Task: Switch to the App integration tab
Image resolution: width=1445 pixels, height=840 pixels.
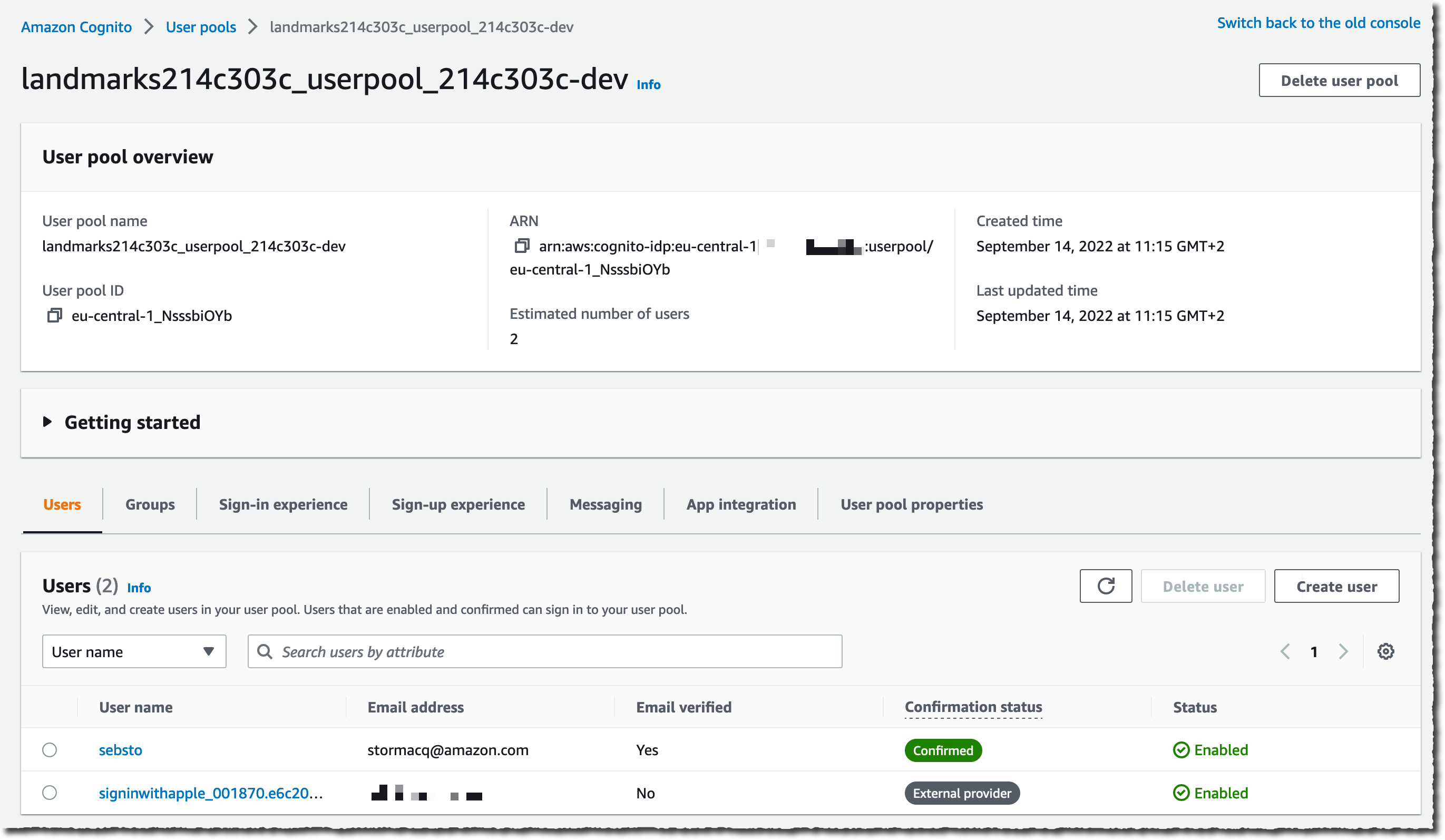Action: [740, 504]
